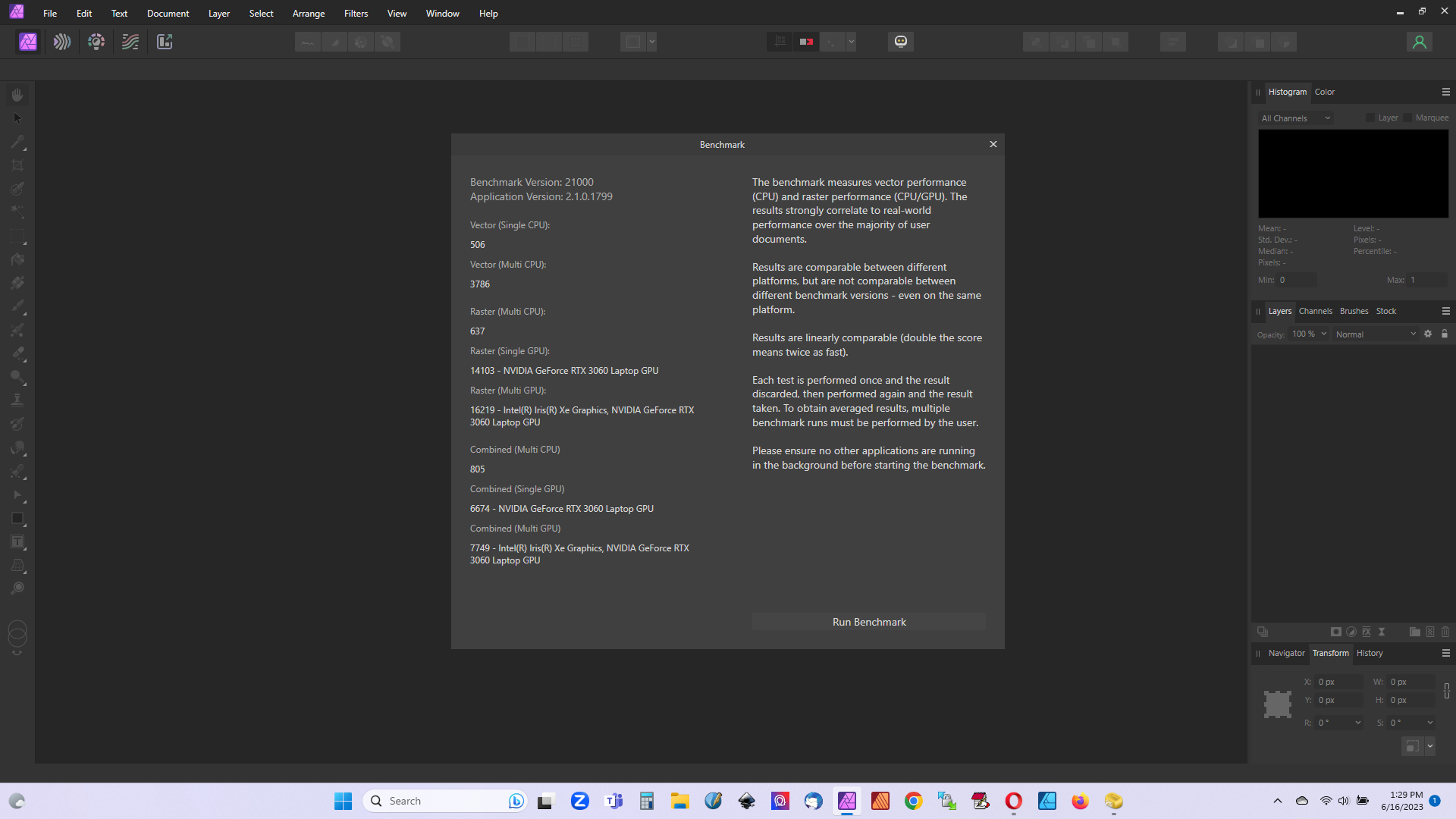
Task: Click the Auto White Balance icon
Action: point(388,42)
